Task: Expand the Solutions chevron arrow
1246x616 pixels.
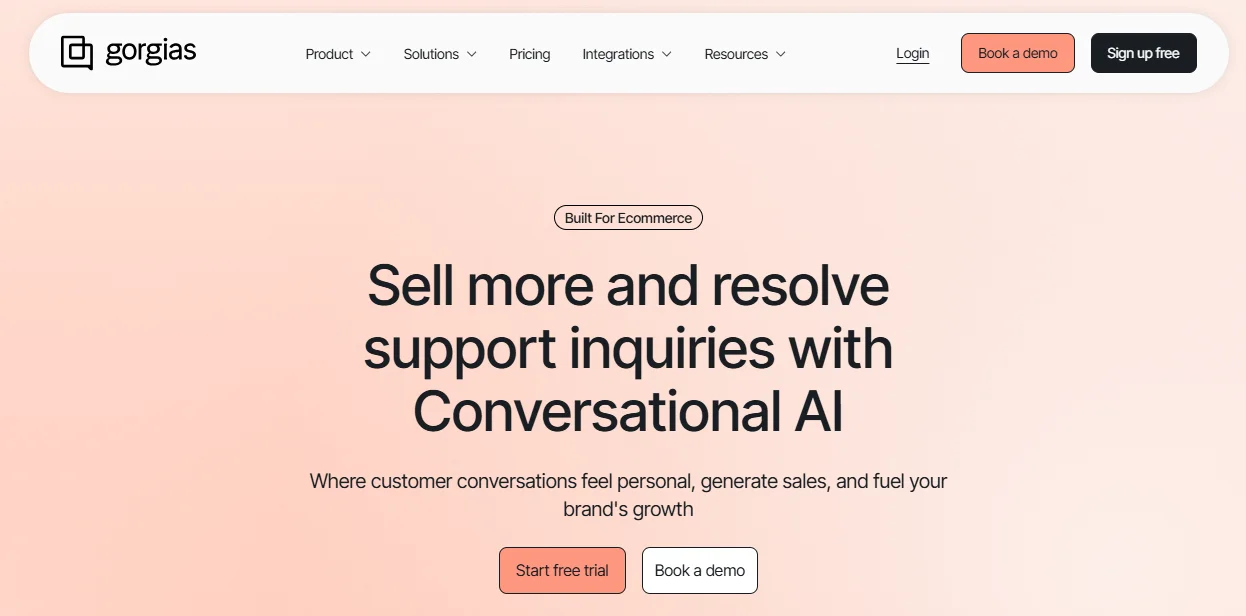Action: coord(471,54)
